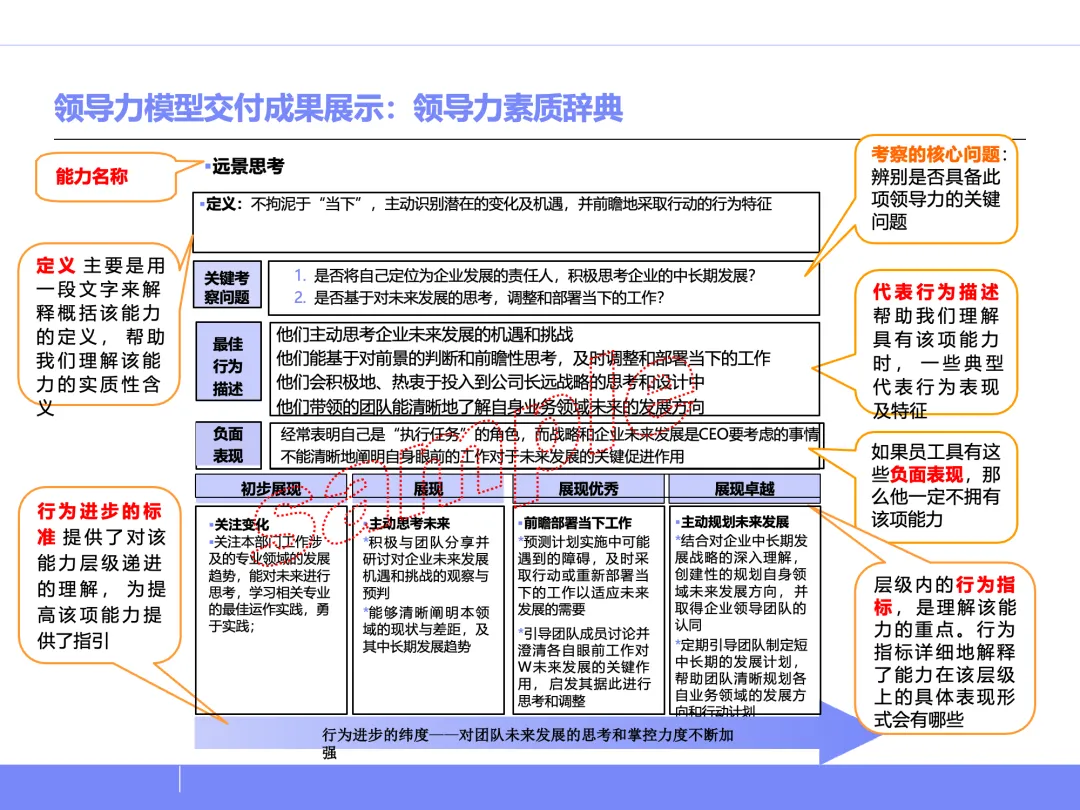Select line 他们主动思考企业未来发展的机遇和挑战
The width and height of the screenshot is (1080, 810).
pos(425,335)
